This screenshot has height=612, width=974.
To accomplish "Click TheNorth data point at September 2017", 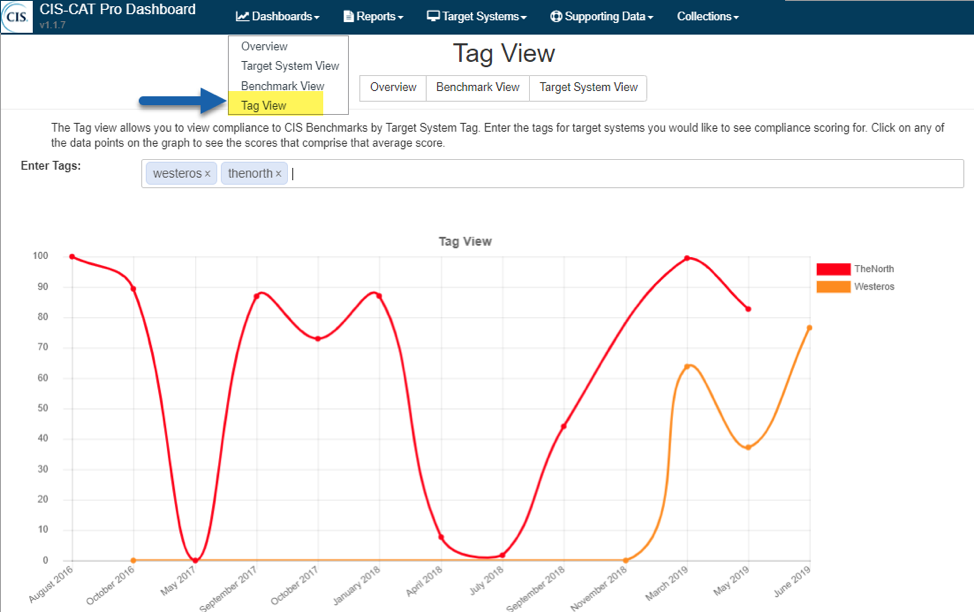I will (x=257, y=296).
